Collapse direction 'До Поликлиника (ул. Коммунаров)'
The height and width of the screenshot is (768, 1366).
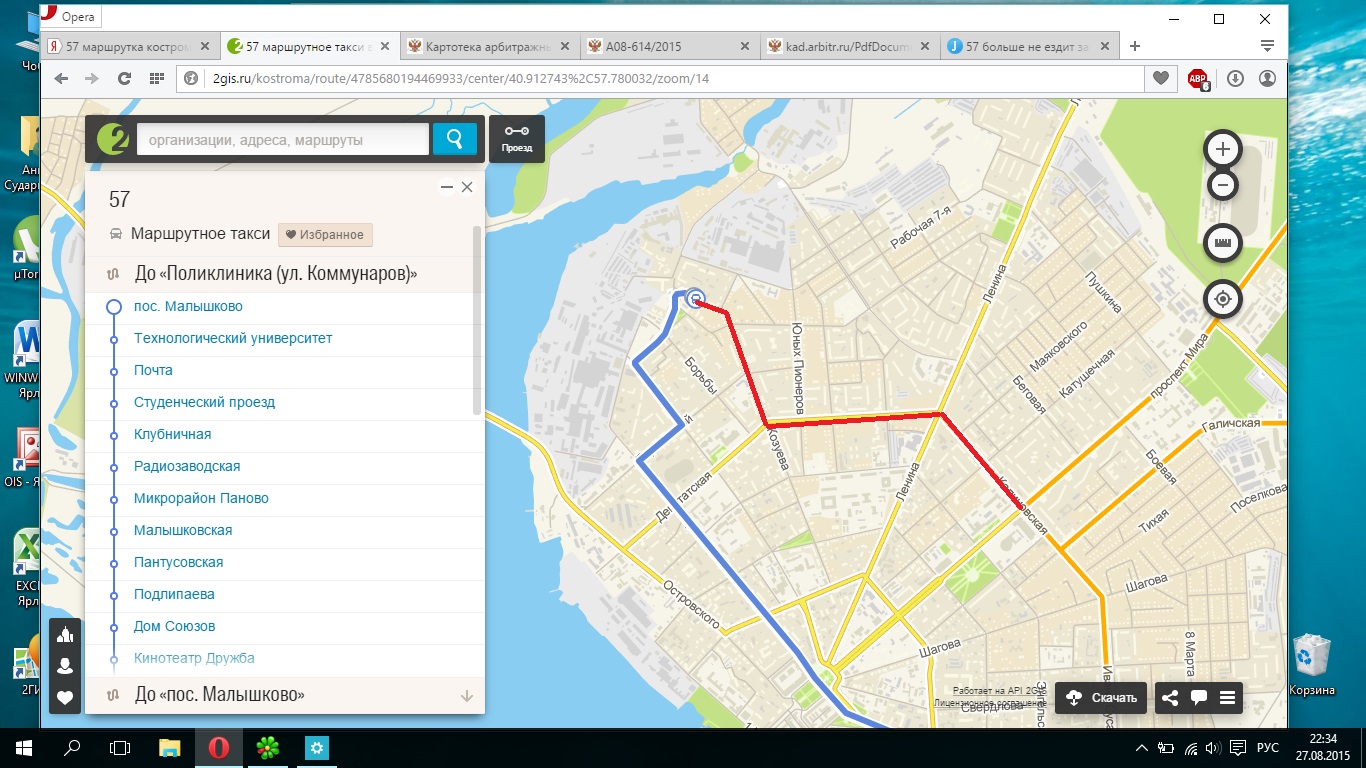(284, 274)
